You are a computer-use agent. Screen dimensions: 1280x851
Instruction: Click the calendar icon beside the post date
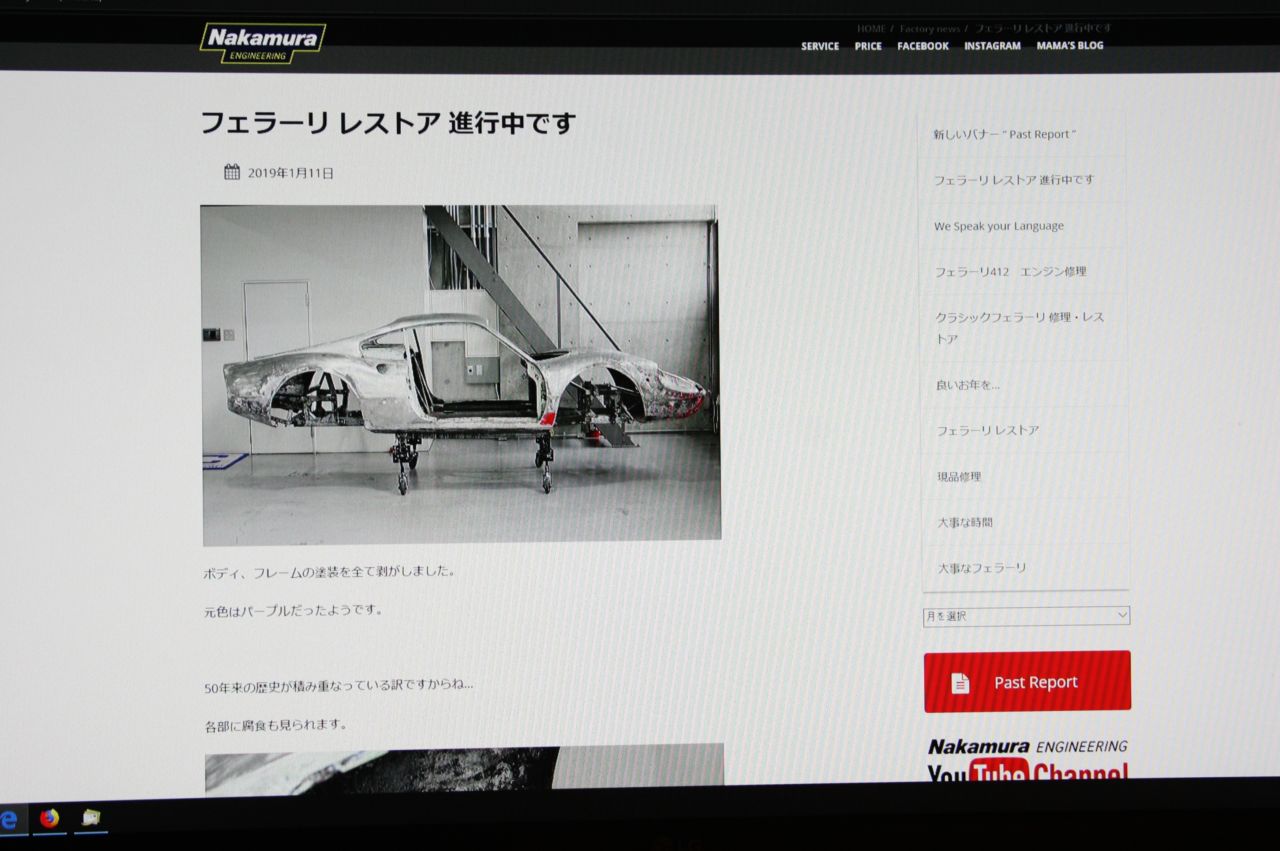click(232, 172)
